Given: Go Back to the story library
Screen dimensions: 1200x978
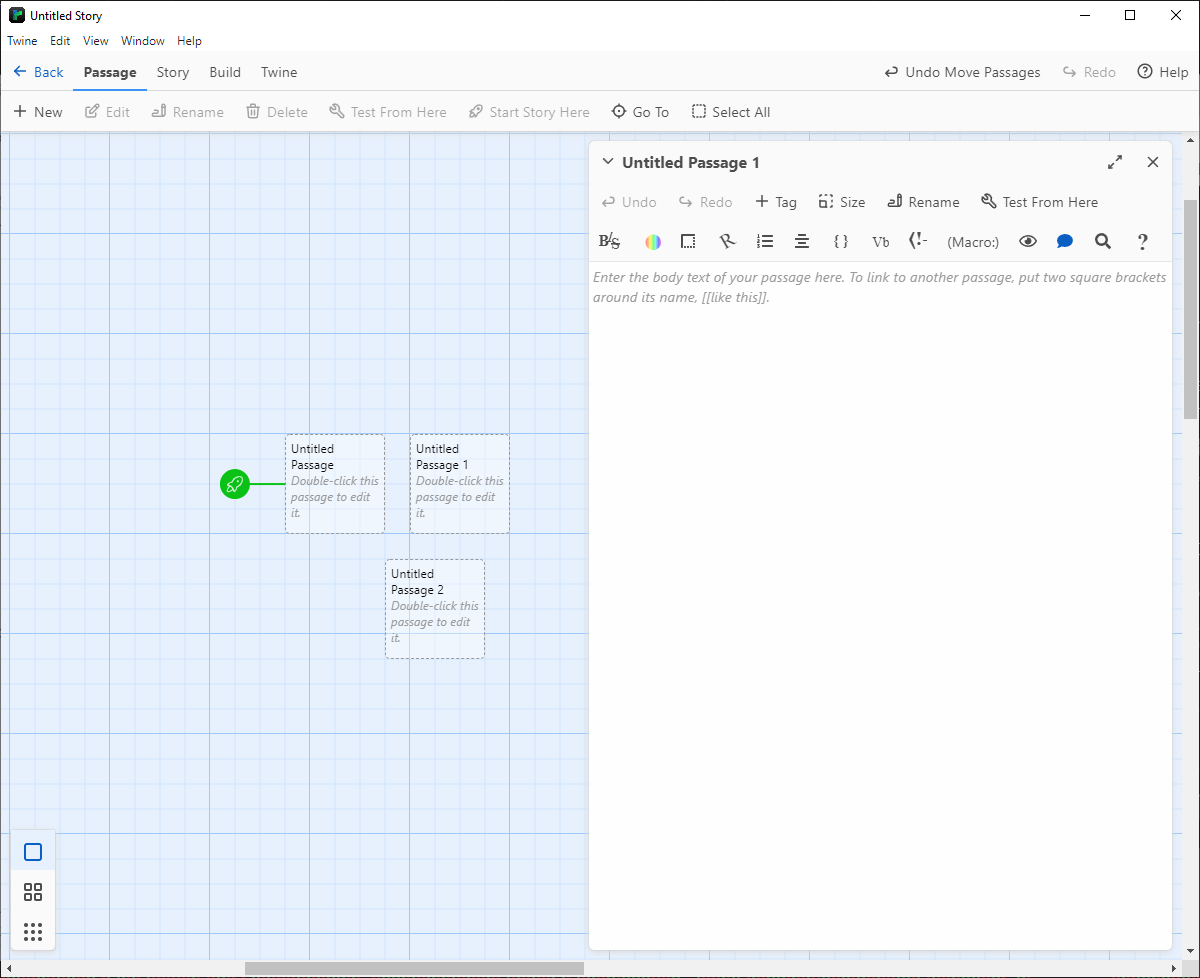Looking at the screenshot, I should (39, 72).
